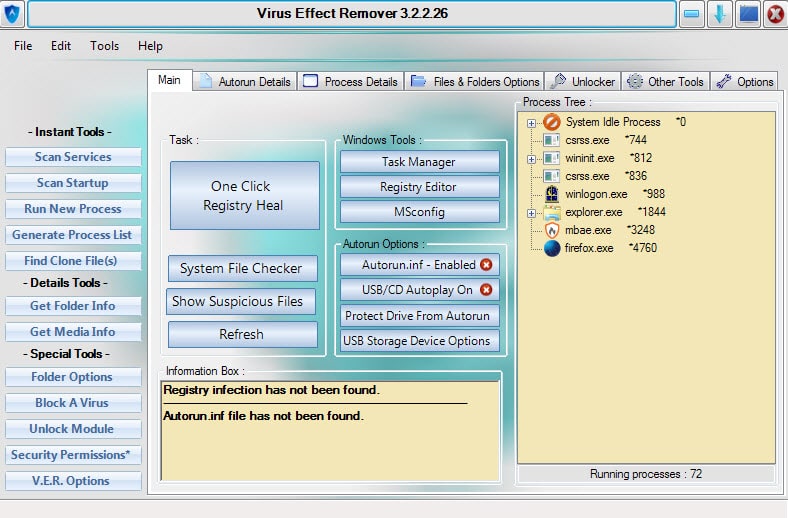788x518 pixels.
Task: Launch Task Manager from Windows Tools
Action: pyautogui.click(x=419, y=162)
